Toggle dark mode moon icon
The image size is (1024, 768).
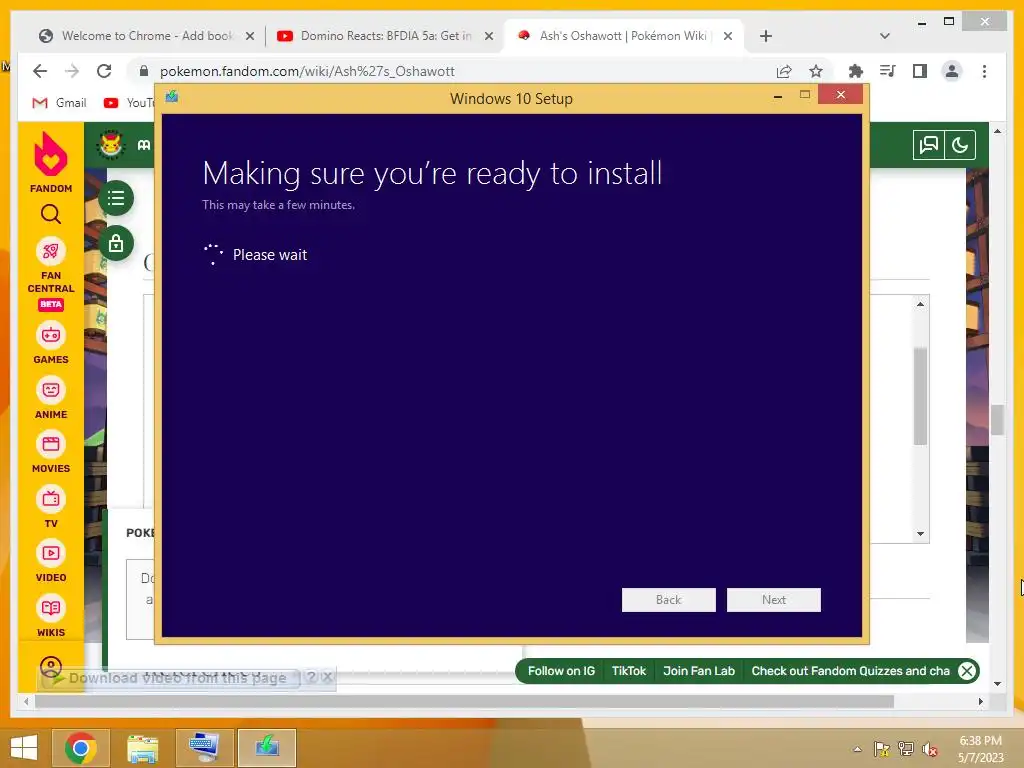[x=960, y=145]
